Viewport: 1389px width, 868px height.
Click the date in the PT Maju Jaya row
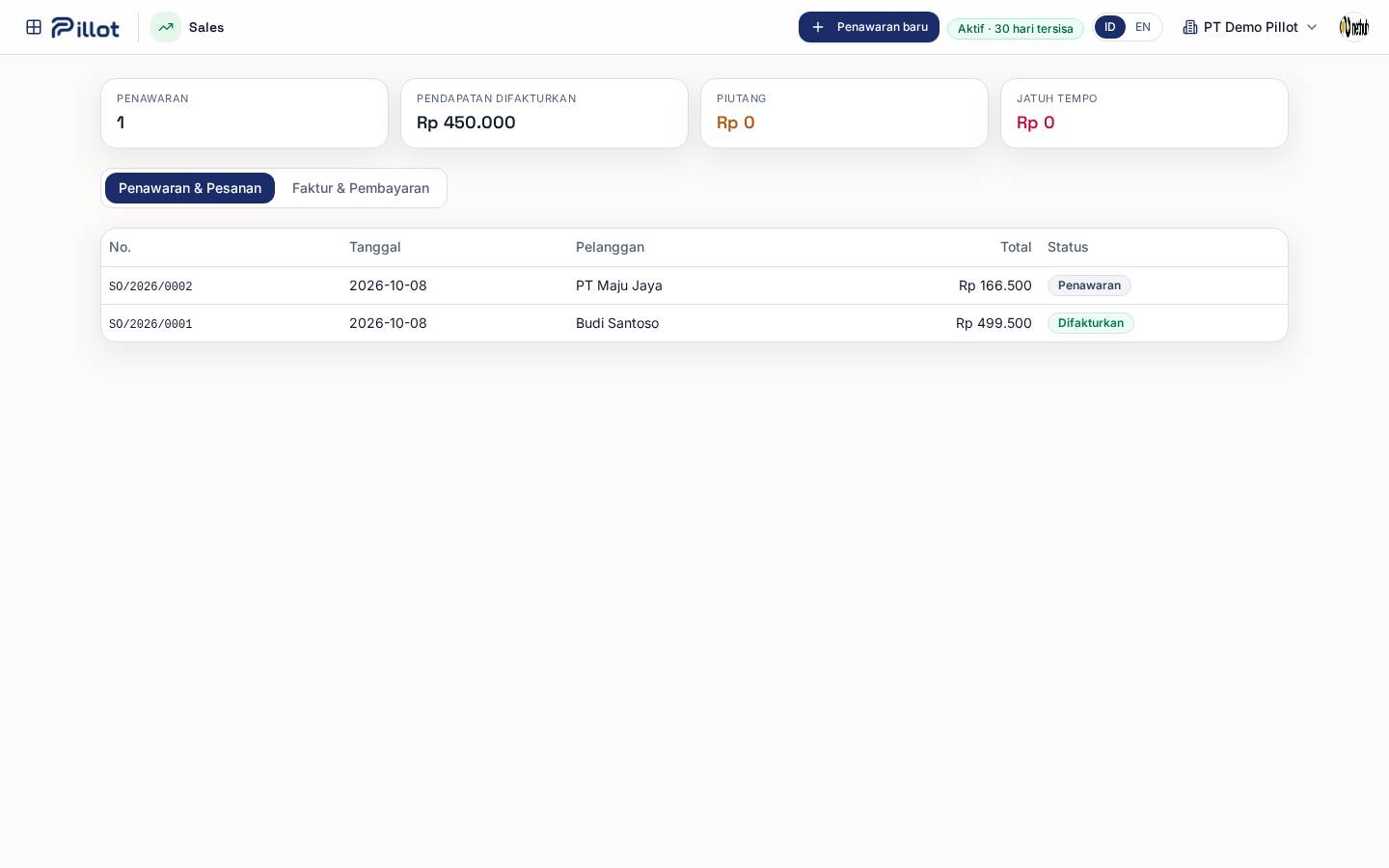tap(388, 285)
